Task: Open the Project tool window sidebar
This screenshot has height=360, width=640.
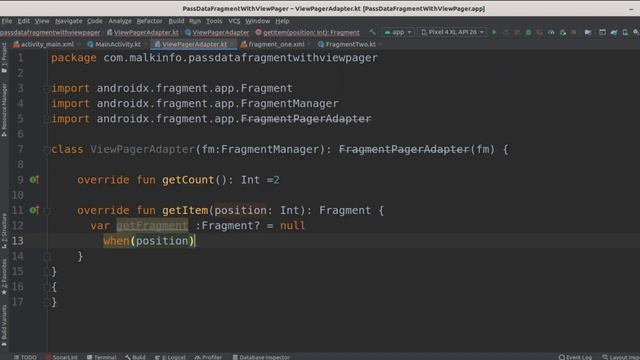Action: click(x=4, y=58)
